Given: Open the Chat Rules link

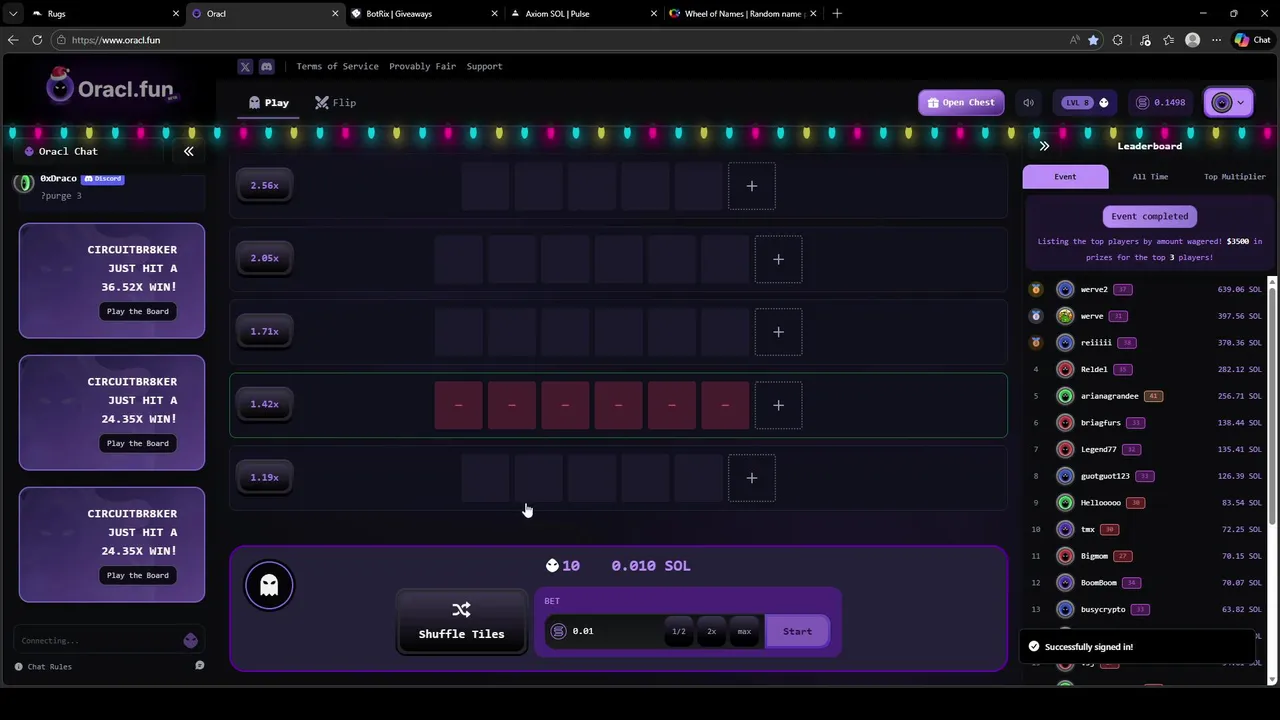Looking at the screenshot, I should point(43,667).
